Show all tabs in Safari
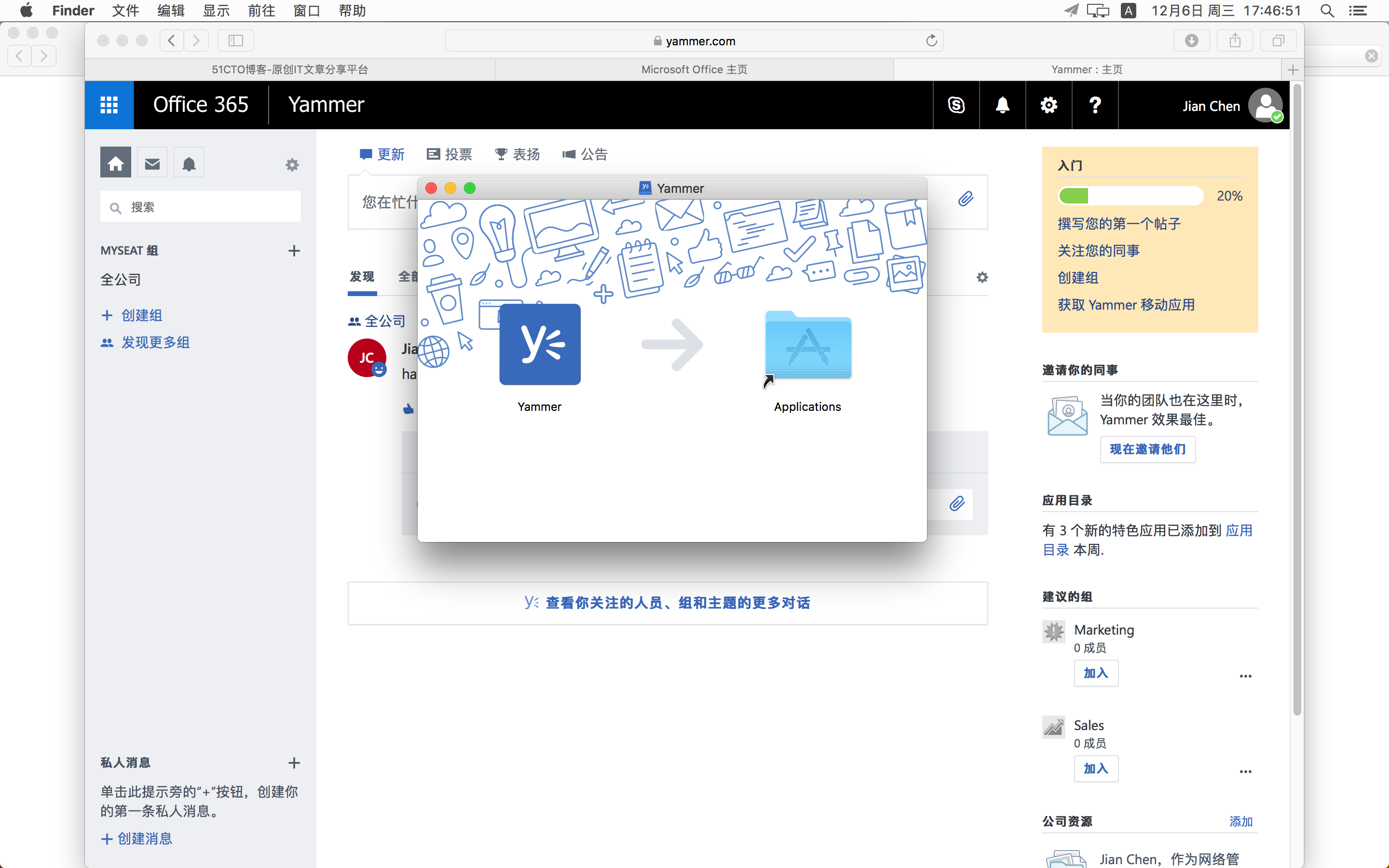This screenshot has height=868, width=1389. point(1278,41)
